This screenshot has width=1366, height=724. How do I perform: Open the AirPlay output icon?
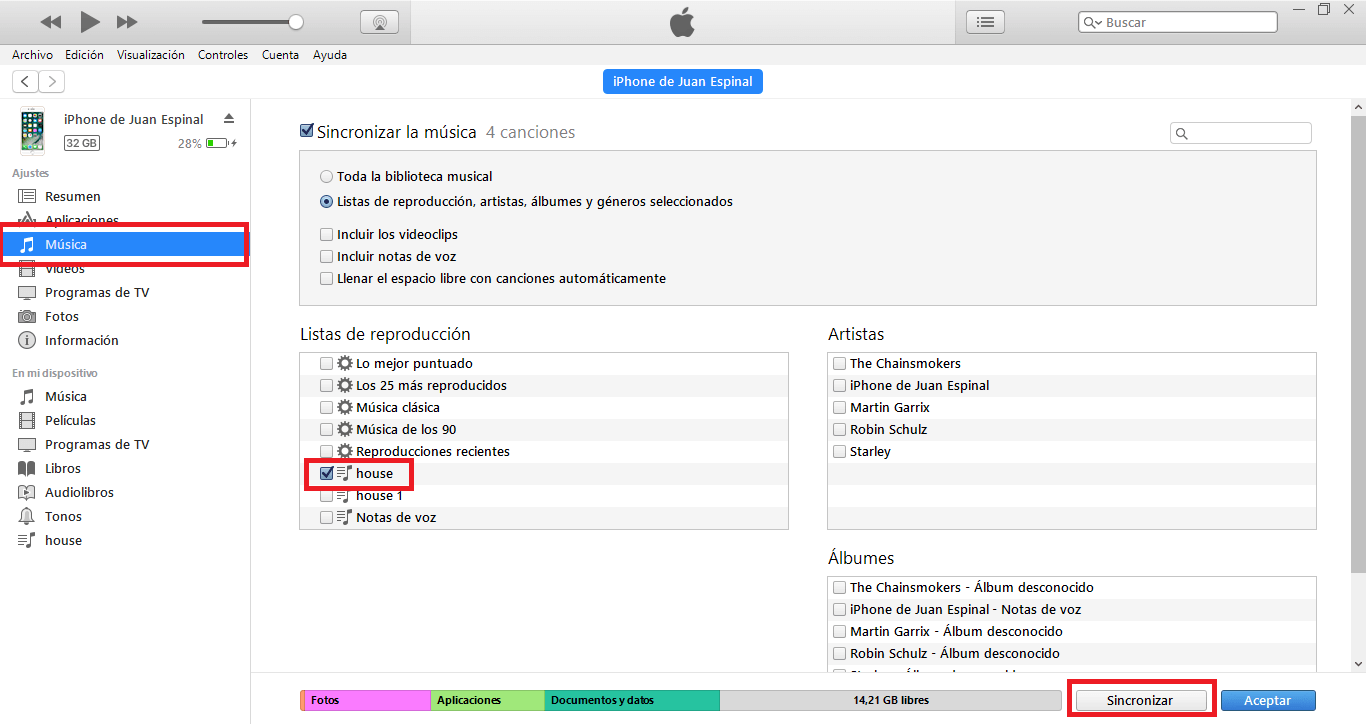pos(379,22)
